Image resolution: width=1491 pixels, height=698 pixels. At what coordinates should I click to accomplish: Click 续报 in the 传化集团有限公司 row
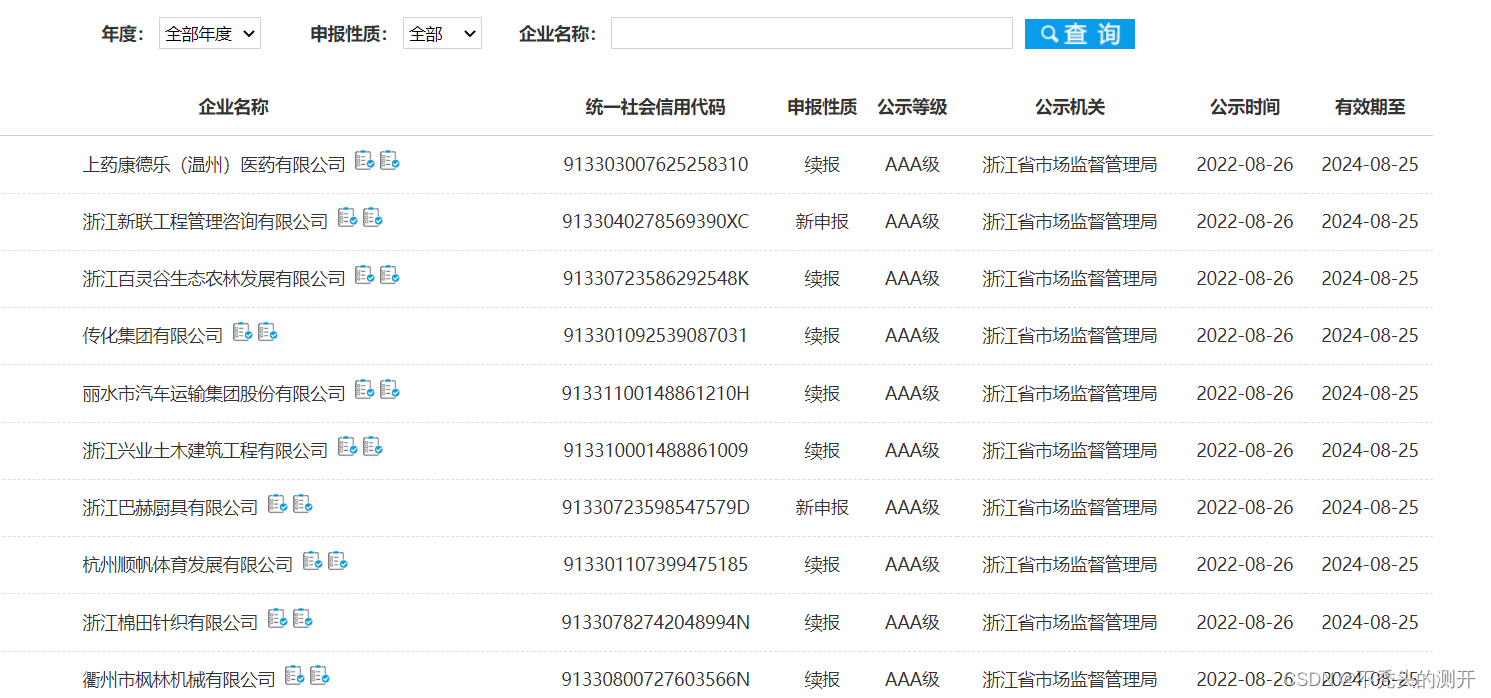pyautogui.click(x=822, y=336)
